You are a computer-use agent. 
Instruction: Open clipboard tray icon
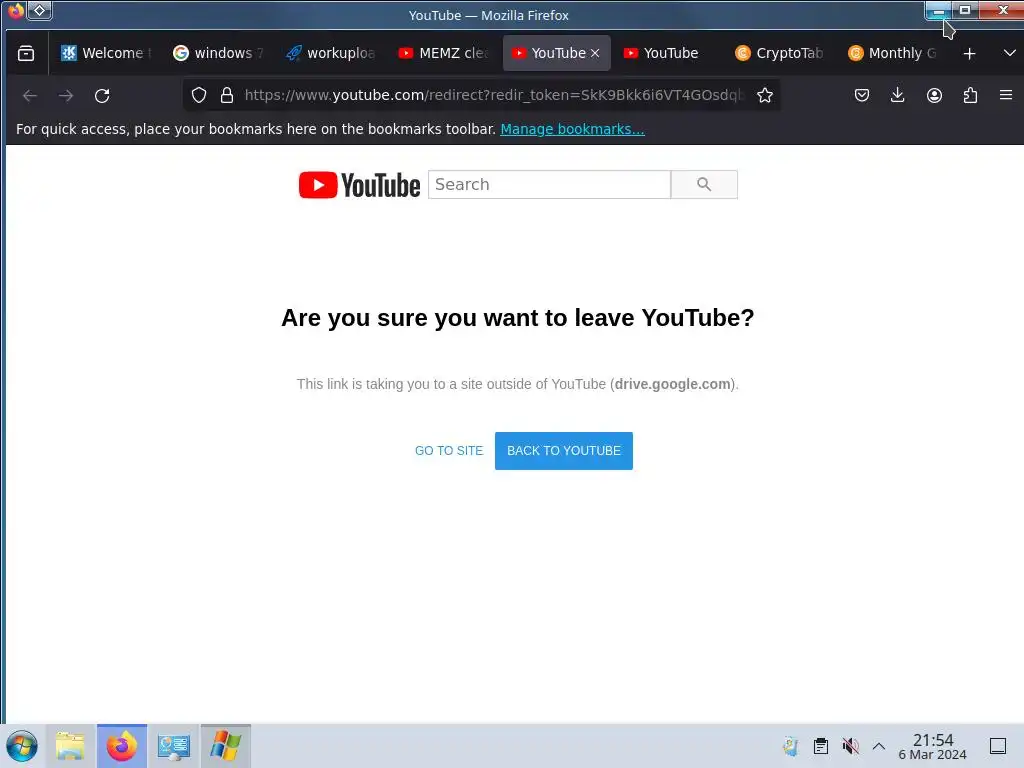pos(821,746)
